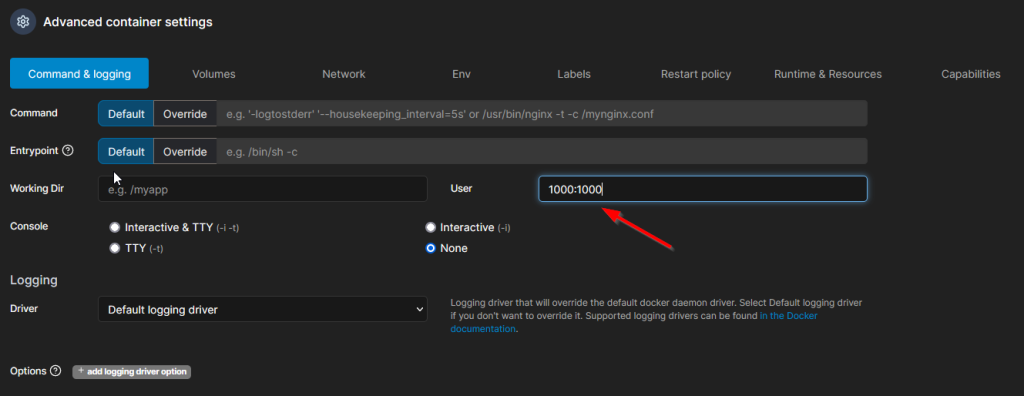
Task: Click the Options help question-mark icon
Action: click(56, 371)
